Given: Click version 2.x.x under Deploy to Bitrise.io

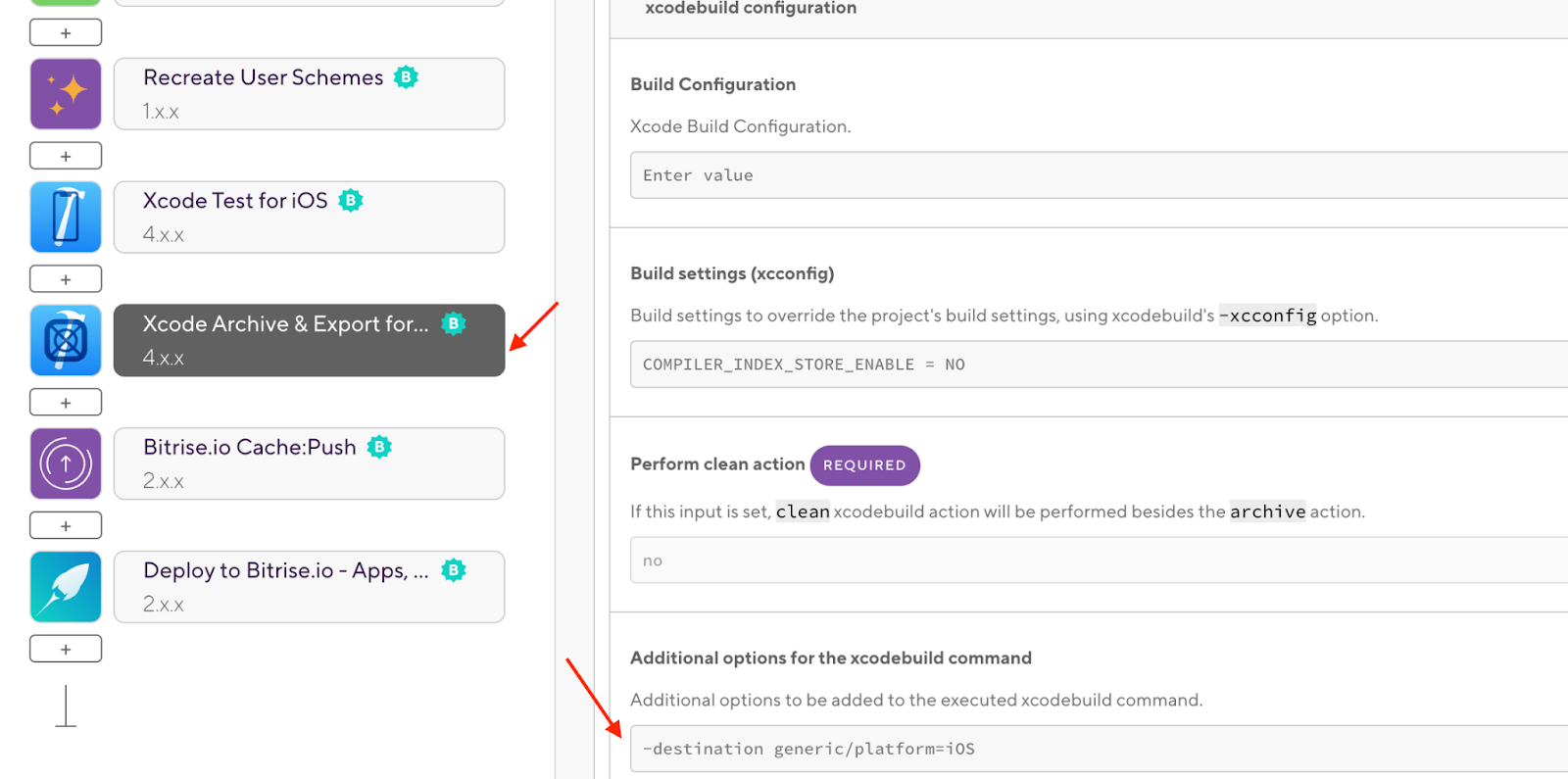Looking at the screenshot, I should click(x=163, y=605).
